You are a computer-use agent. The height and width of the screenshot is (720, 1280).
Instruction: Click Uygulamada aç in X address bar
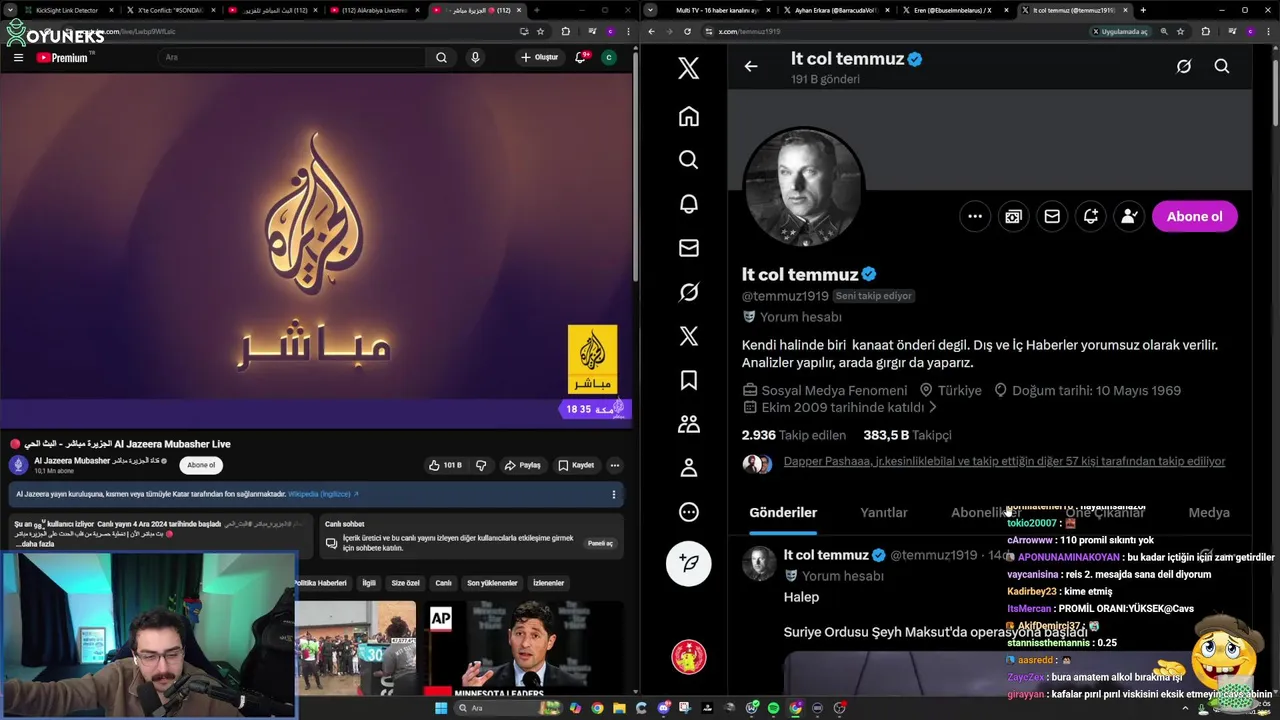click(x=1120, y=31)
